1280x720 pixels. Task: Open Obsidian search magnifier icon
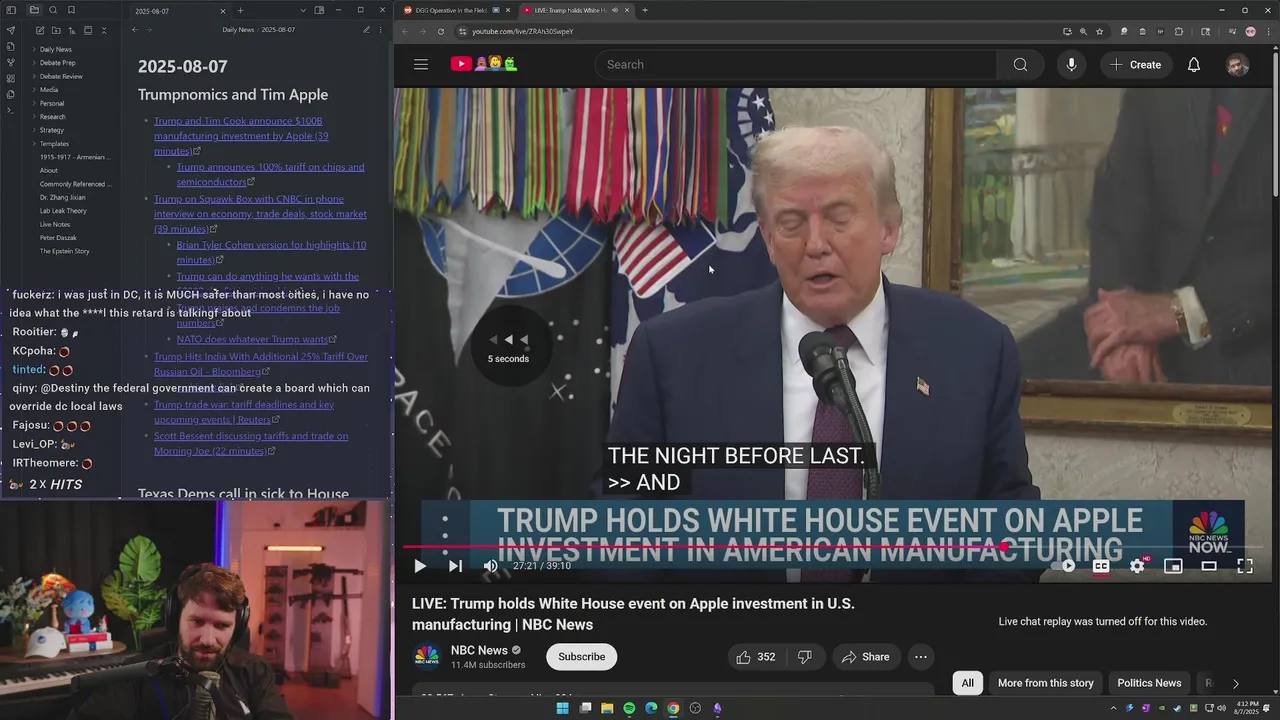point(53,10)
